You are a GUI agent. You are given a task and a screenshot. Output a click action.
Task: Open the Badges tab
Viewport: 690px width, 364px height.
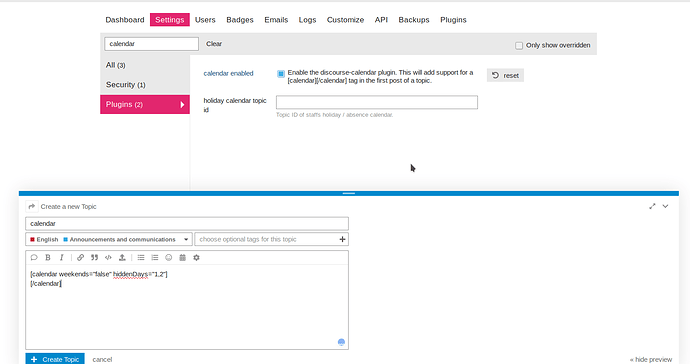(x=240, y=20)
